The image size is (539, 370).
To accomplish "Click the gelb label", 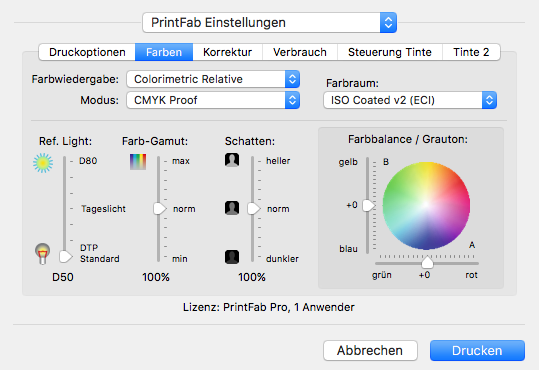I will pyautogui.click(x=348, y=162).
